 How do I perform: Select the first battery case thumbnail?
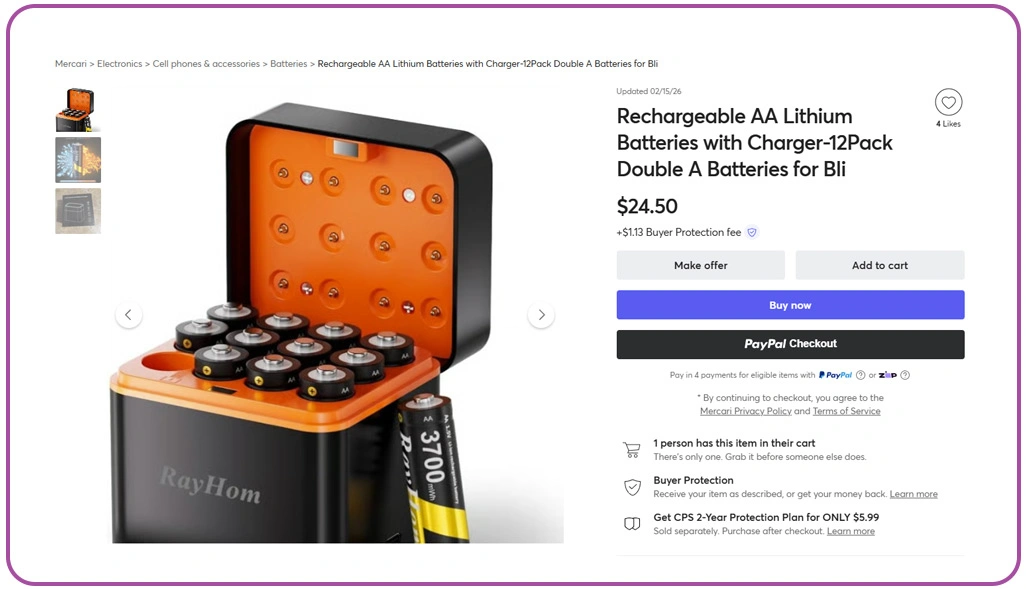point(78,110)
